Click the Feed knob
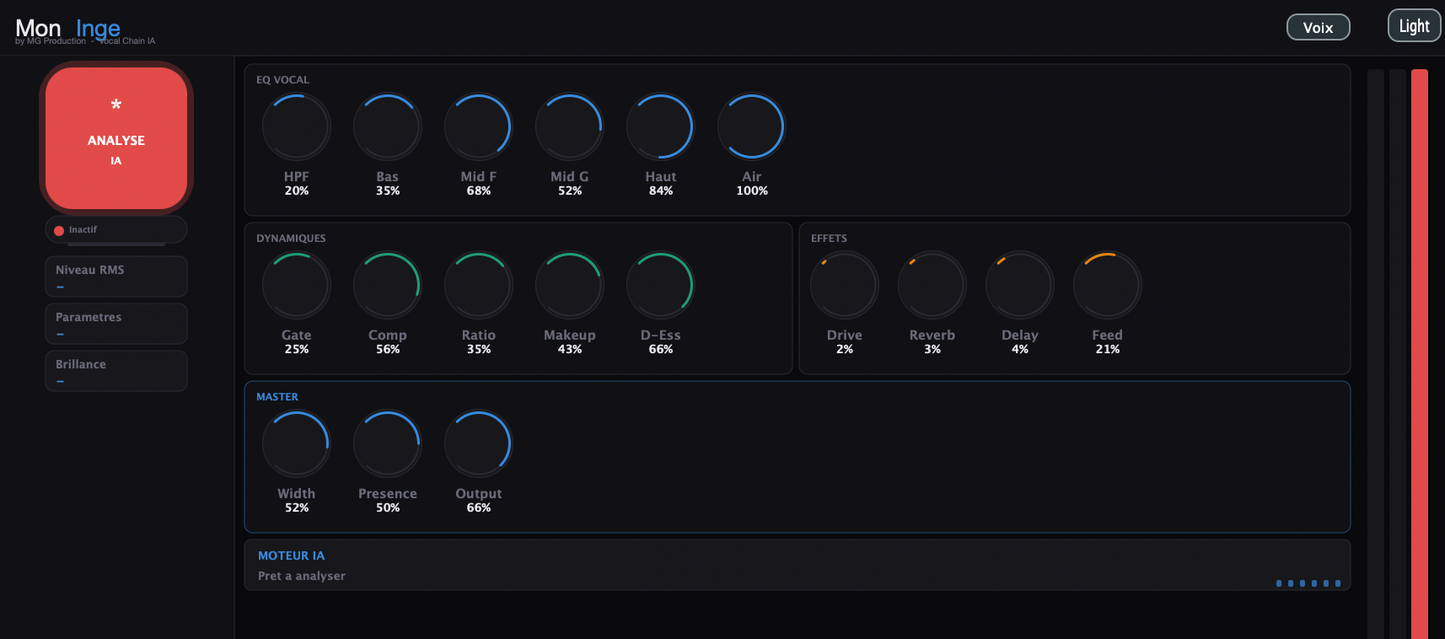 (1107, 285)
